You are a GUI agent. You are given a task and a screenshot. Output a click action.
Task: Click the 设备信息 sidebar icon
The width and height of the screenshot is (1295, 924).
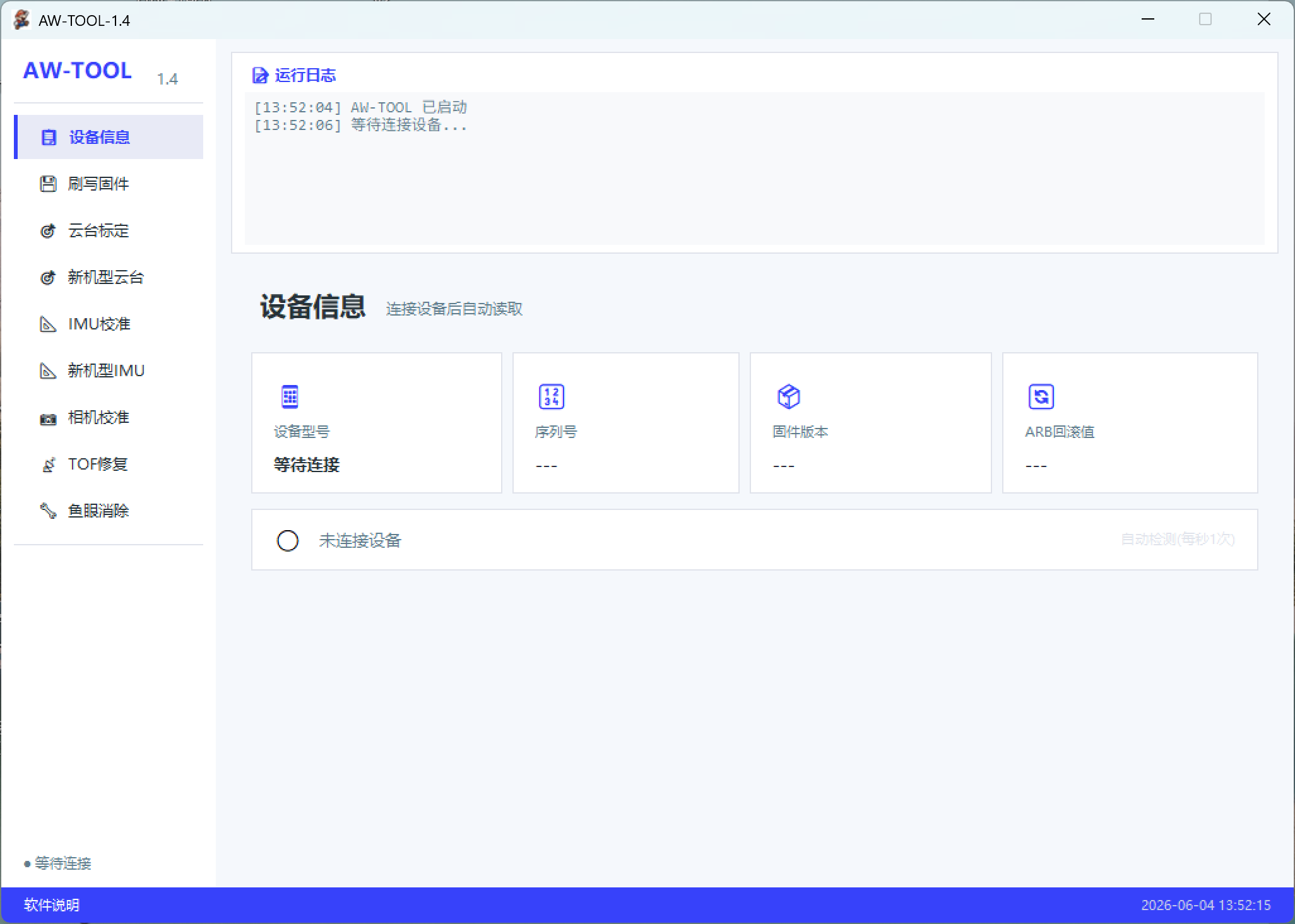(49, 138)
